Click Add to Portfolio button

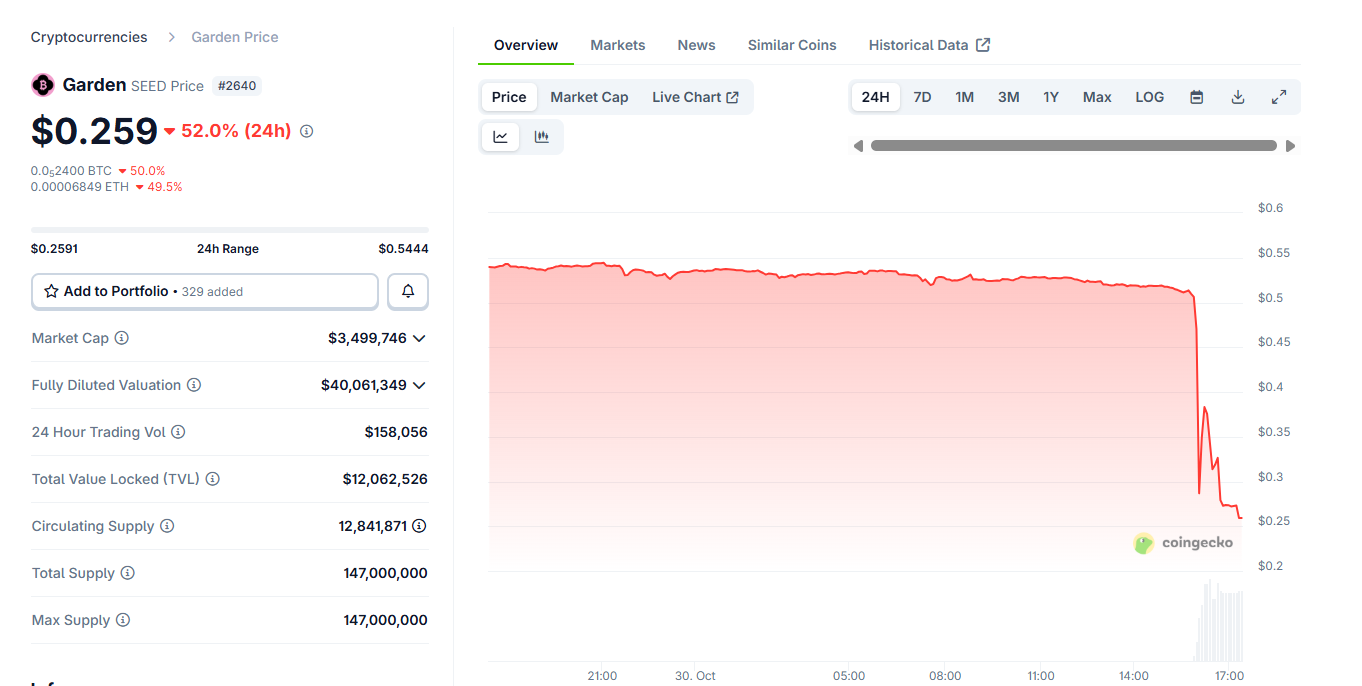pyautogui.click(x=205, y=291)
